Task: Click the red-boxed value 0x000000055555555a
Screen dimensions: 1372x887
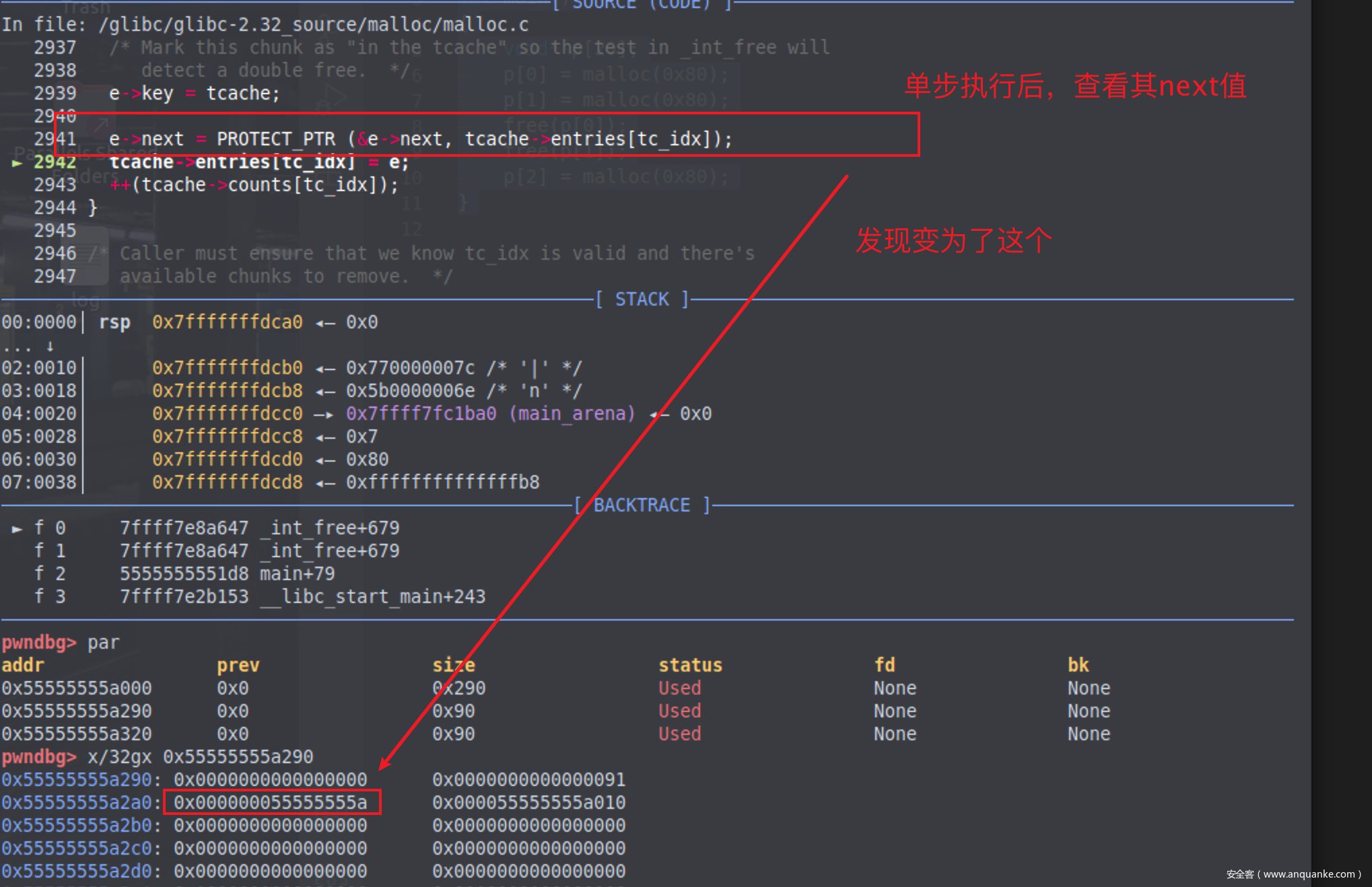Action: [271, 802]
